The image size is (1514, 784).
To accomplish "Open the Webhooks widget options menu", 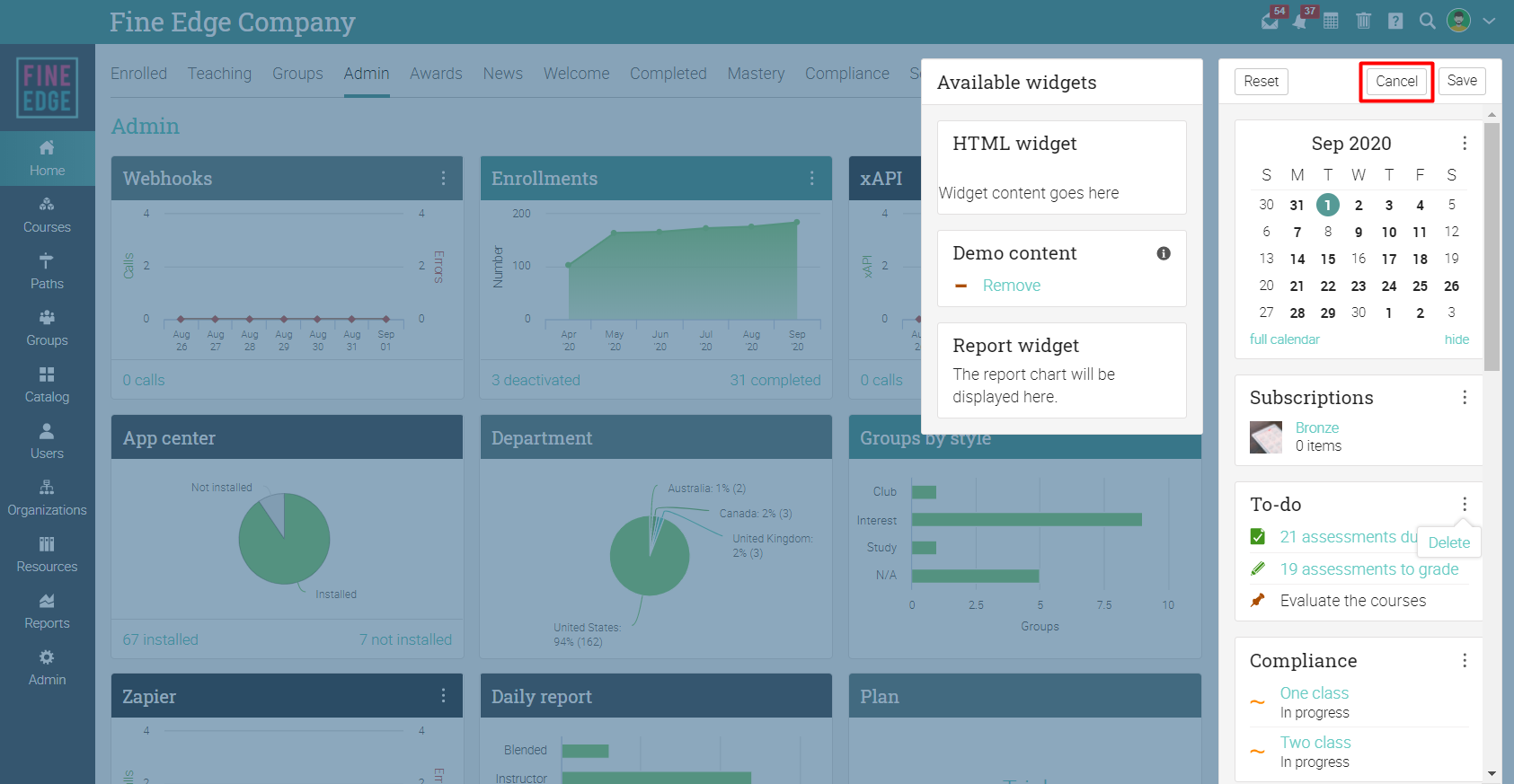I will point(443,178).
